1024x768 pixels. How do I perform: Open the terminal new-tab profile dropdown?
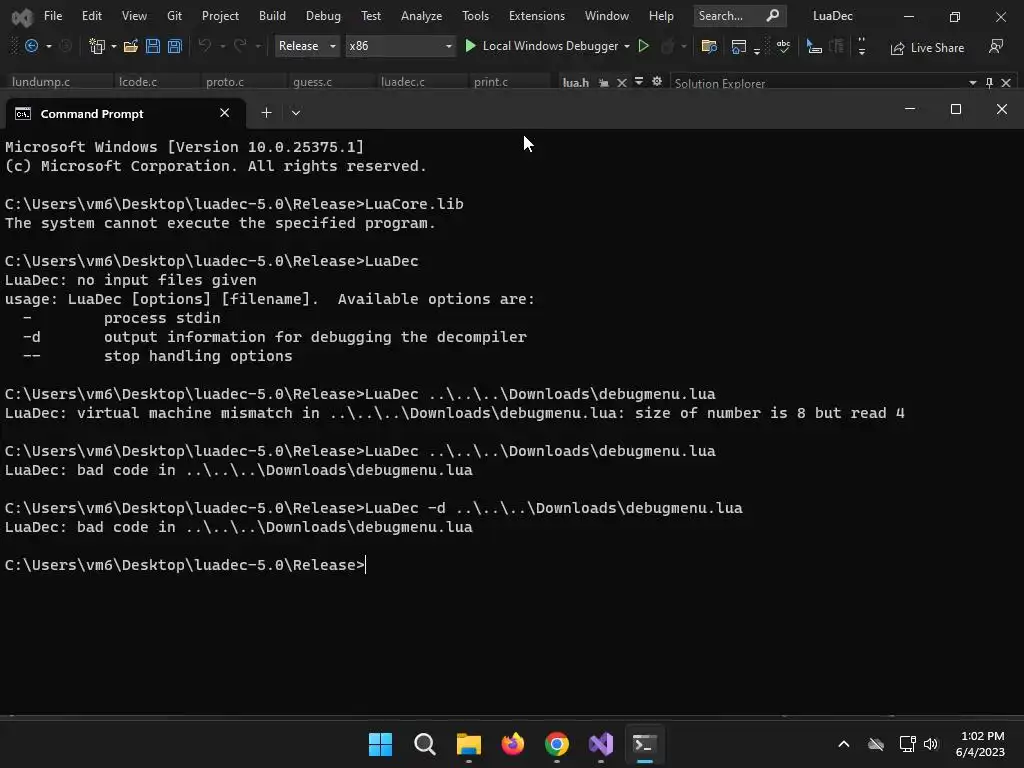pos(296,113)
